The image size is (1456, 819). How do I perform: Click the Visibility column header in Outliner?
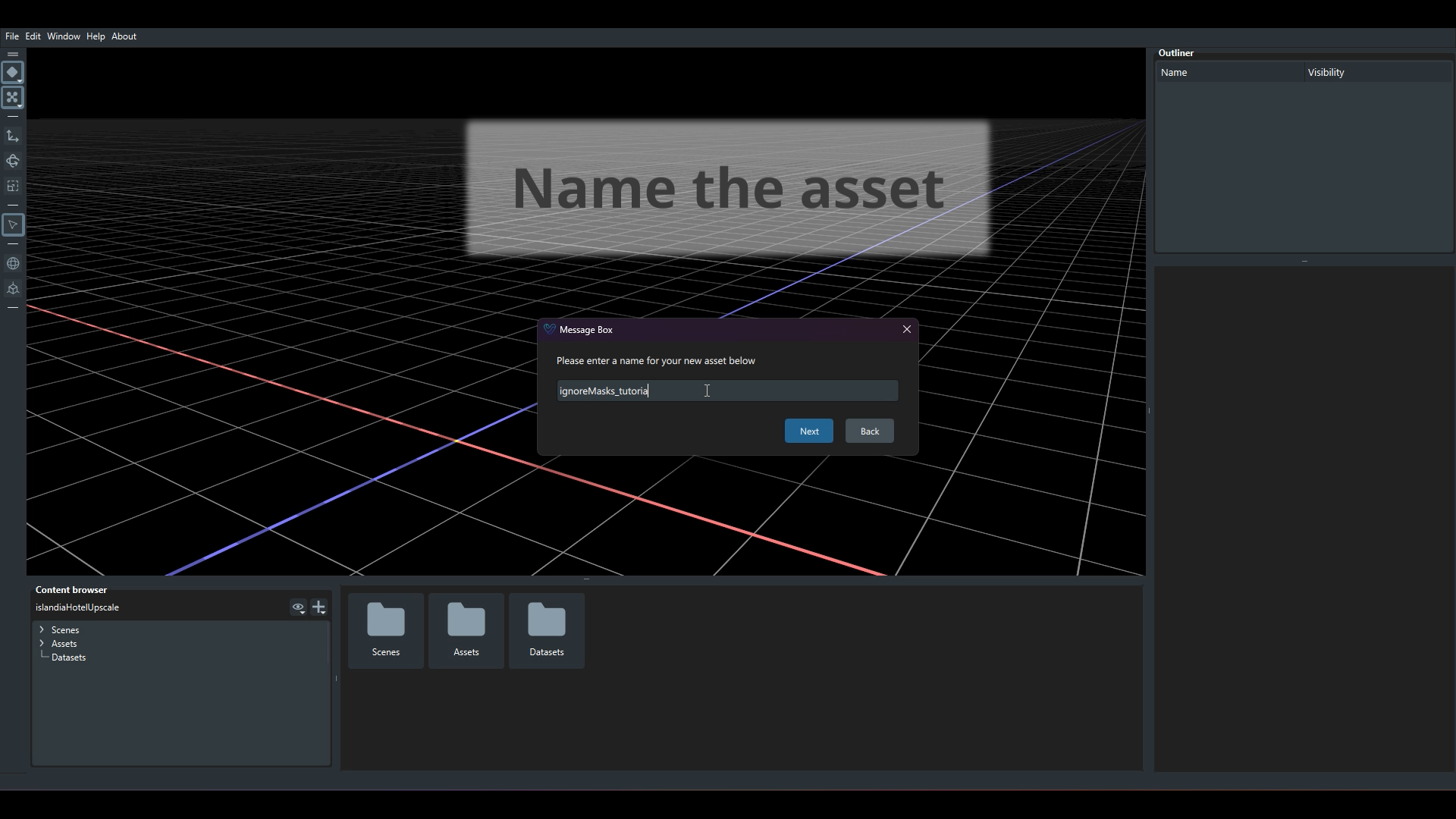tap(1377, 73)
